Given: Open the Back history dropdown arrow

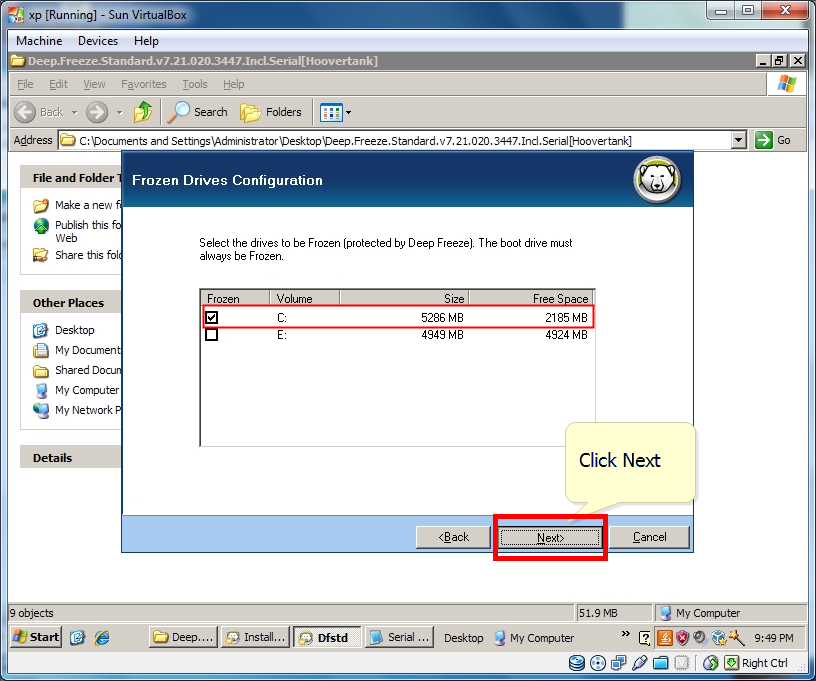Looking at the screenshot, I should click(74, 112).
